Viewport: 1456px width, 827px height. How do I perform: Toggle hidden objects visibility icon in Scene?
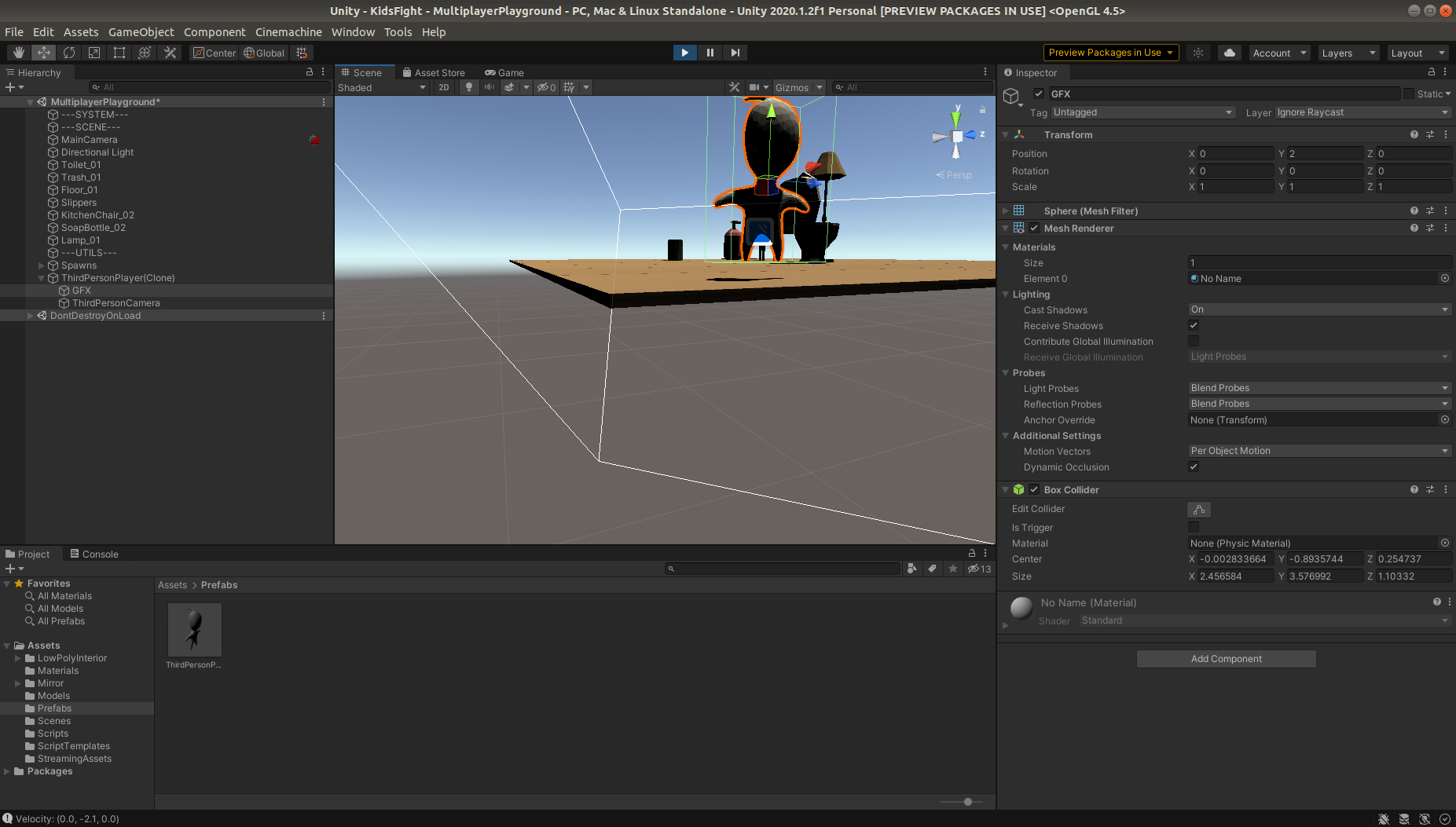click(546, 87)
